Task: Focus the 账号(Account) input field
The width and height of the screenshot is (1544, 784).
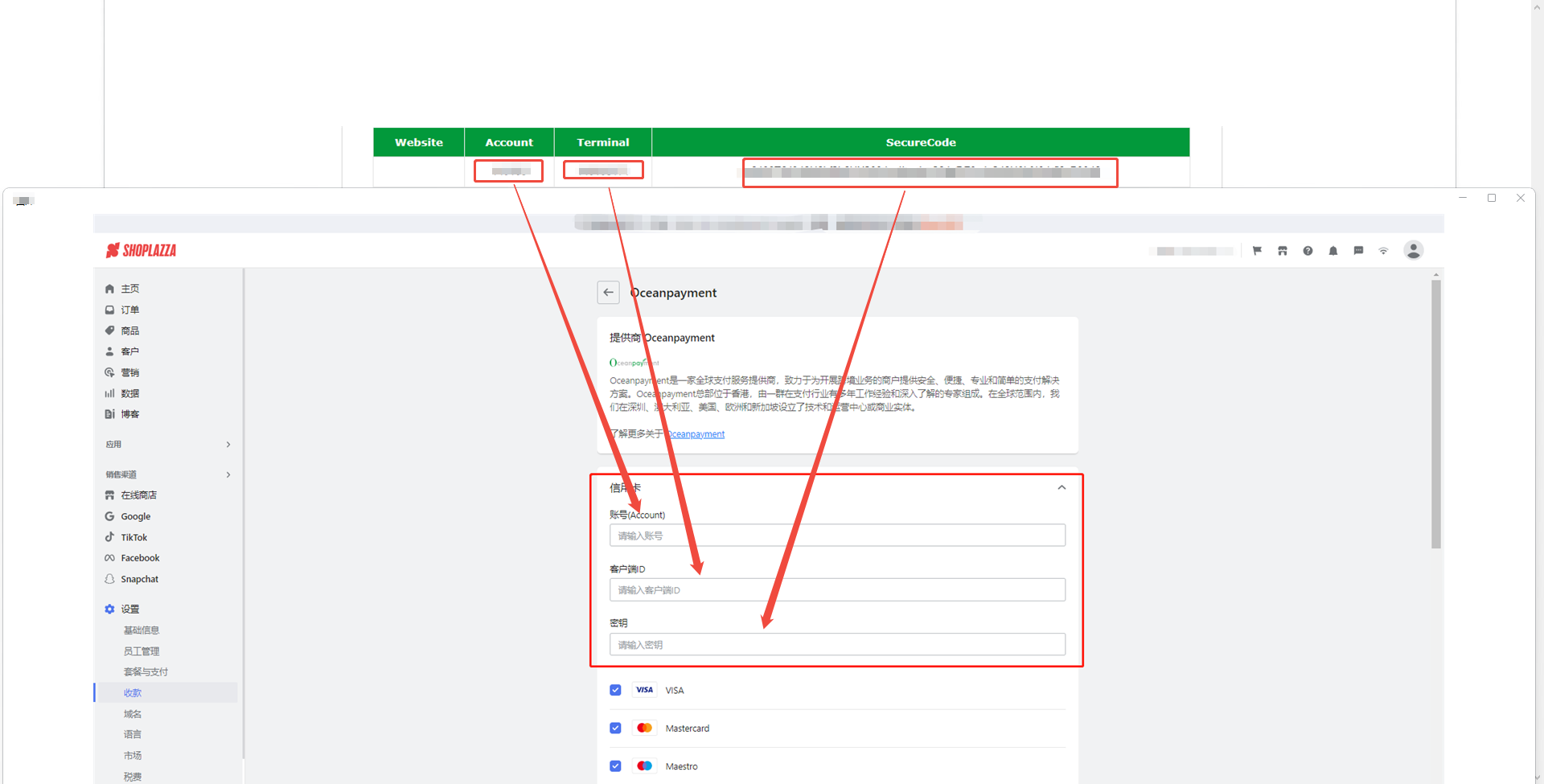Action: (837, 536)
